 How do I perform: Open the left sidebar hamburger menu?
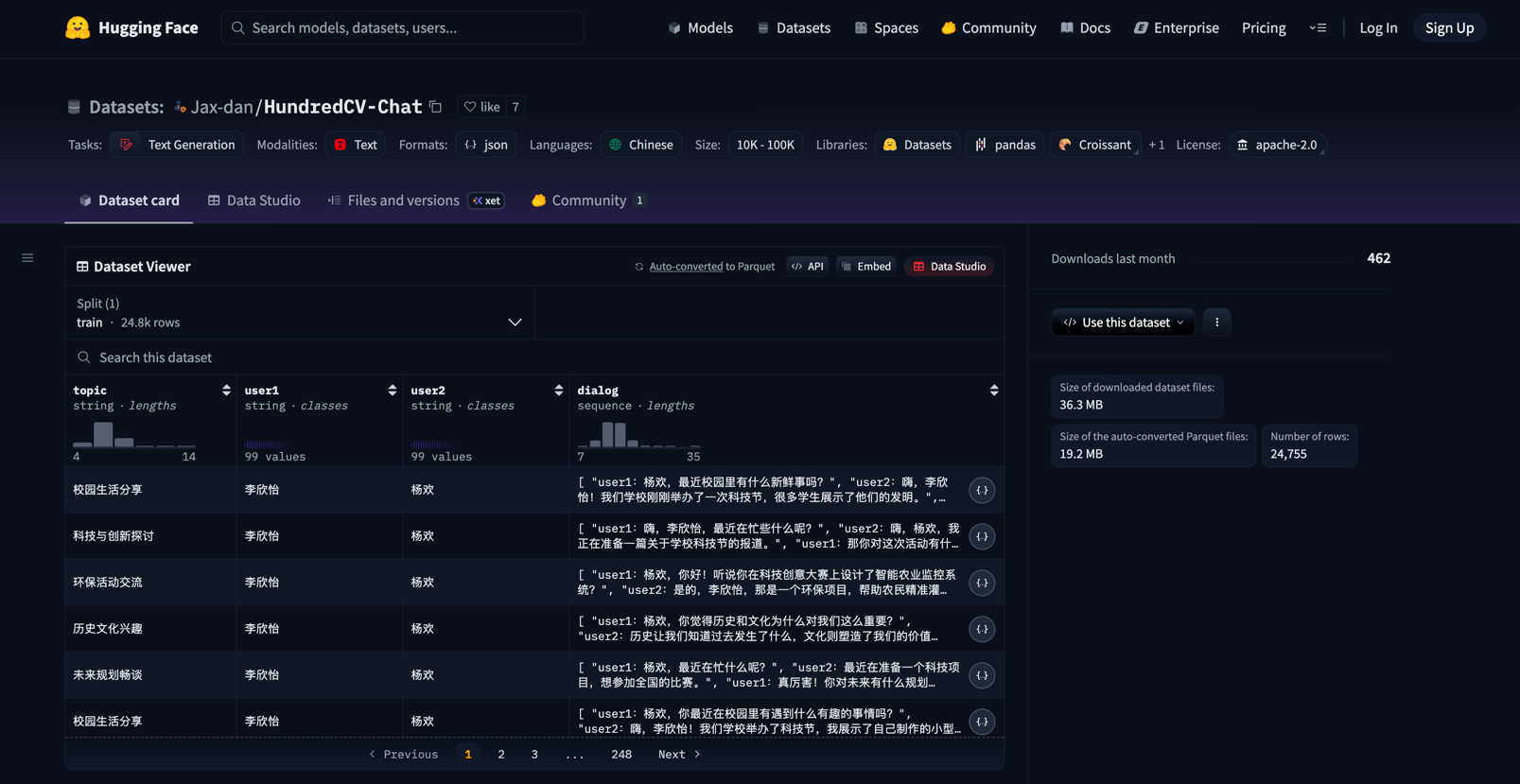pyautogui.click(x=27, y=258)
